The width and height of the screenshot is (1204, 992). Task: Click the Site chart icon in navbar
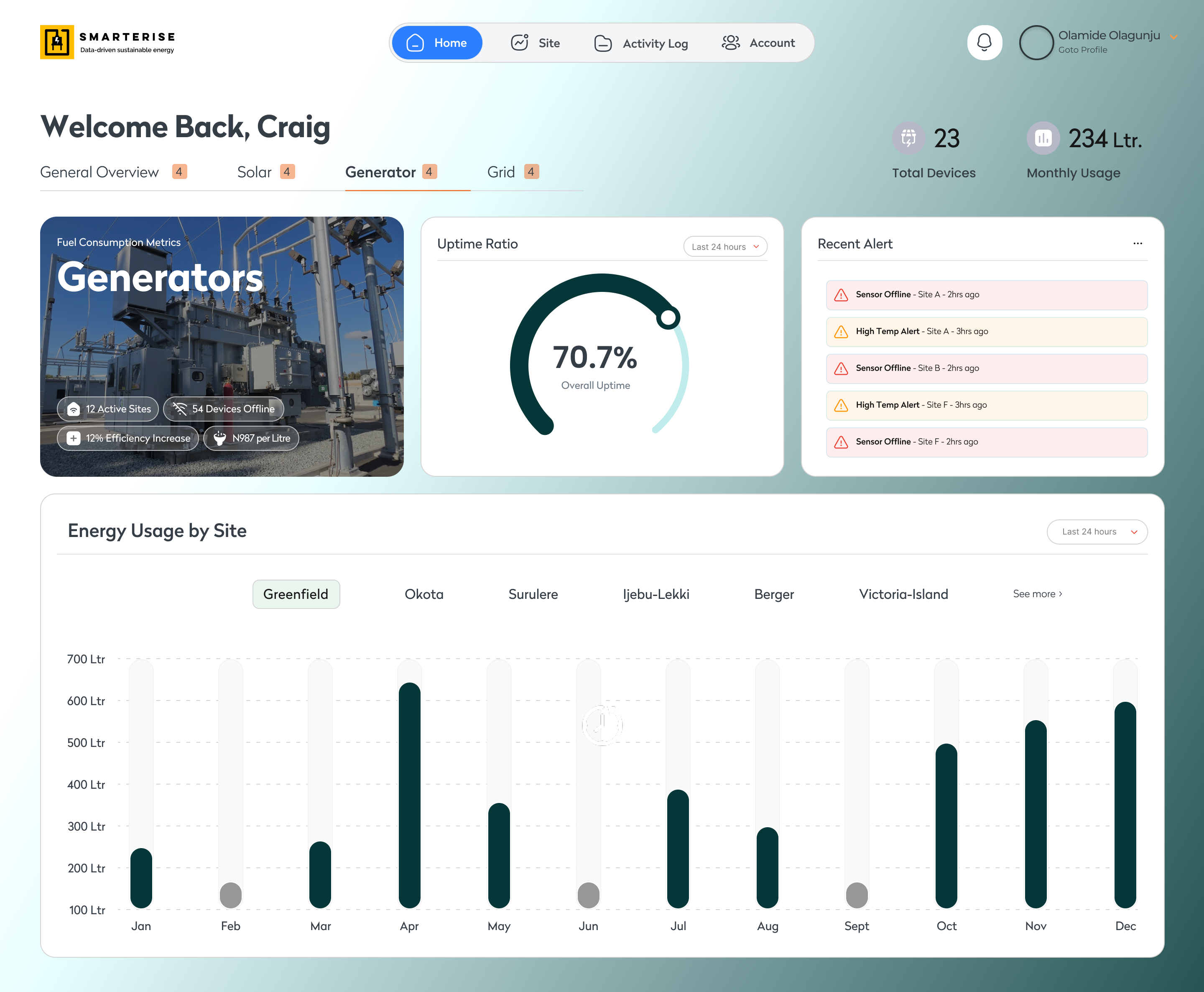[x=519, y=43]
